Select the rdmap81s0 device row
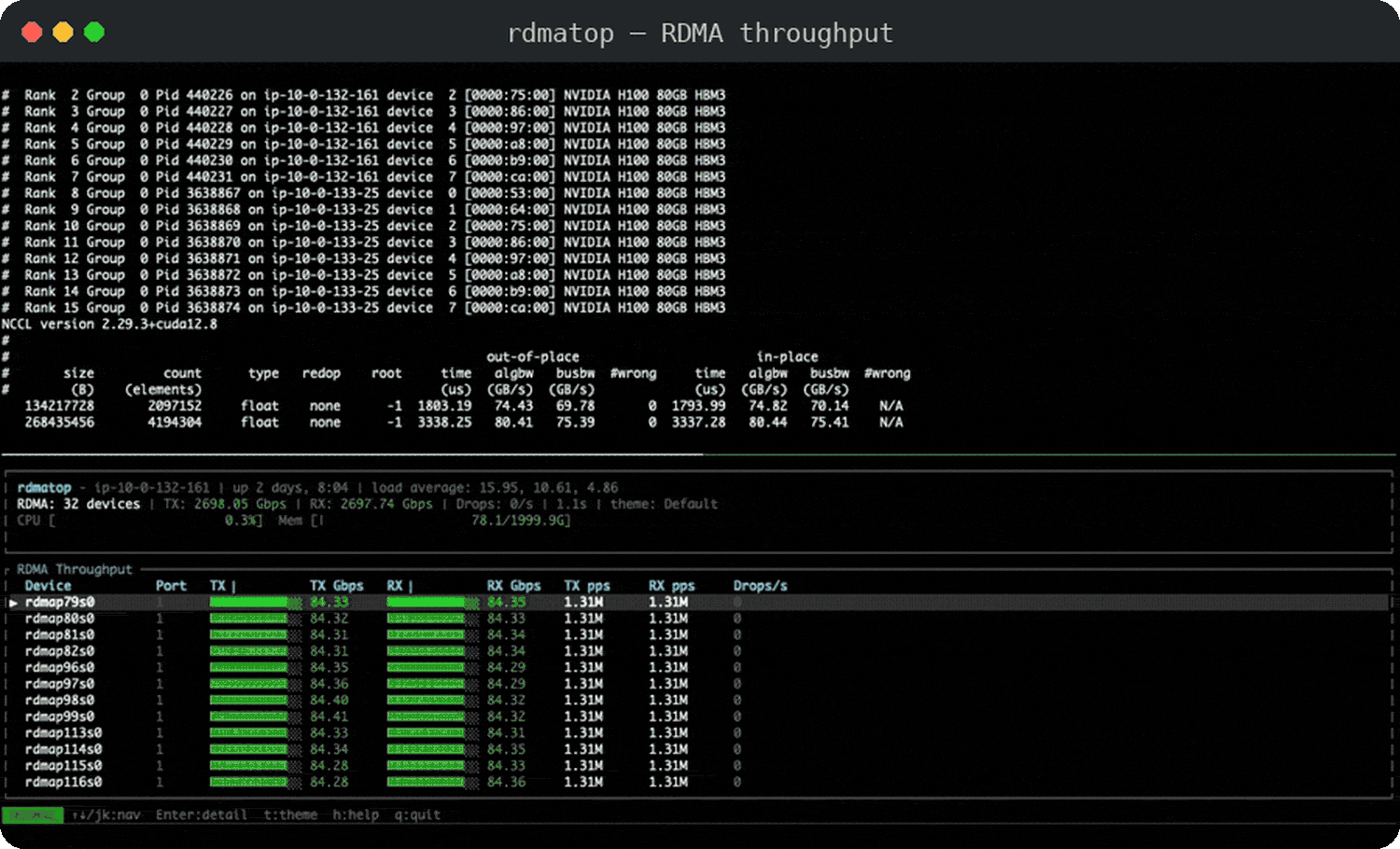 [x=698, y=635]
